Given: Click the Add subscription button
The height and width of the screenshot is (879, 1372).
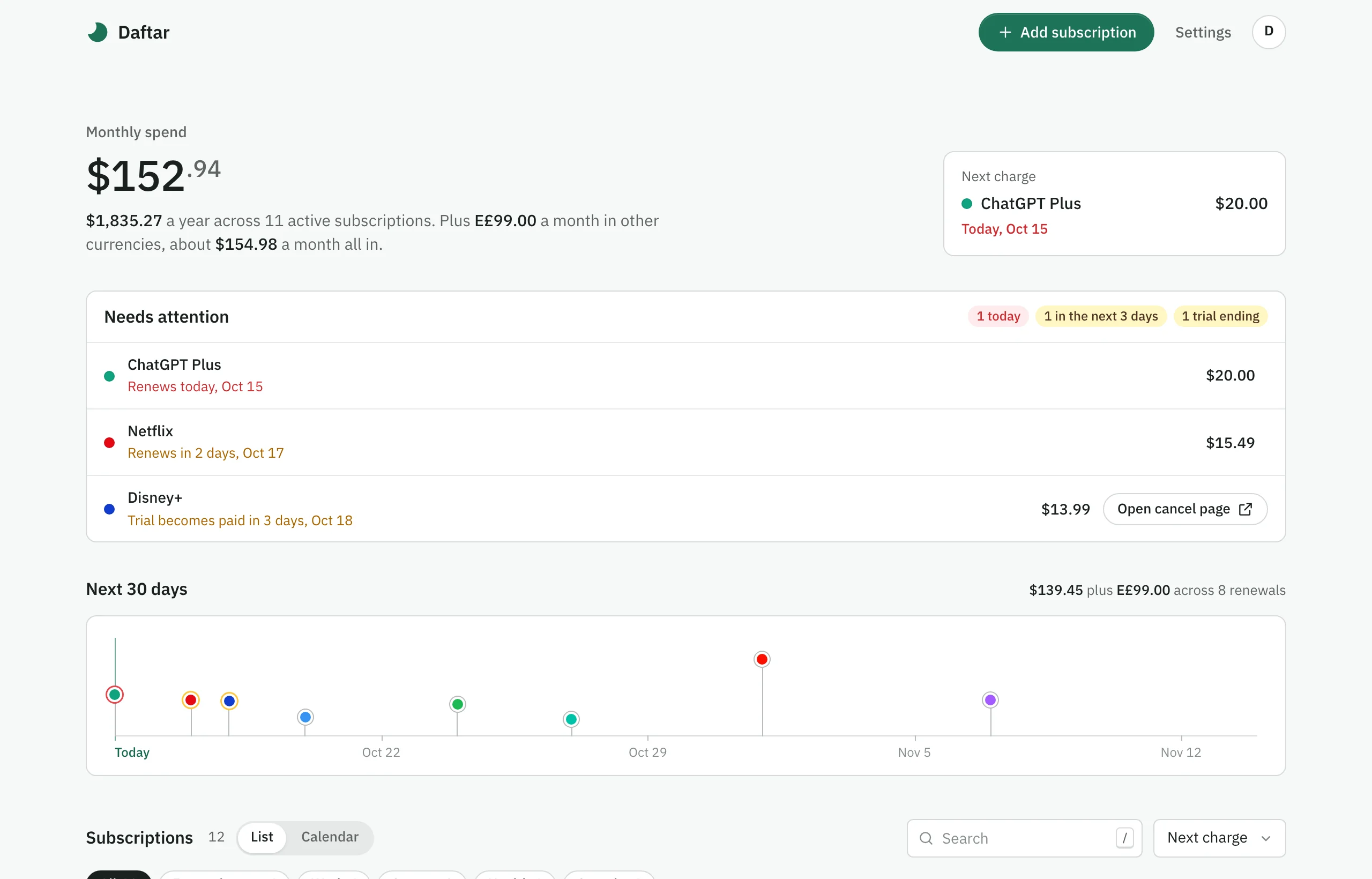Looking at the screenshot, I should [1066, 32].
